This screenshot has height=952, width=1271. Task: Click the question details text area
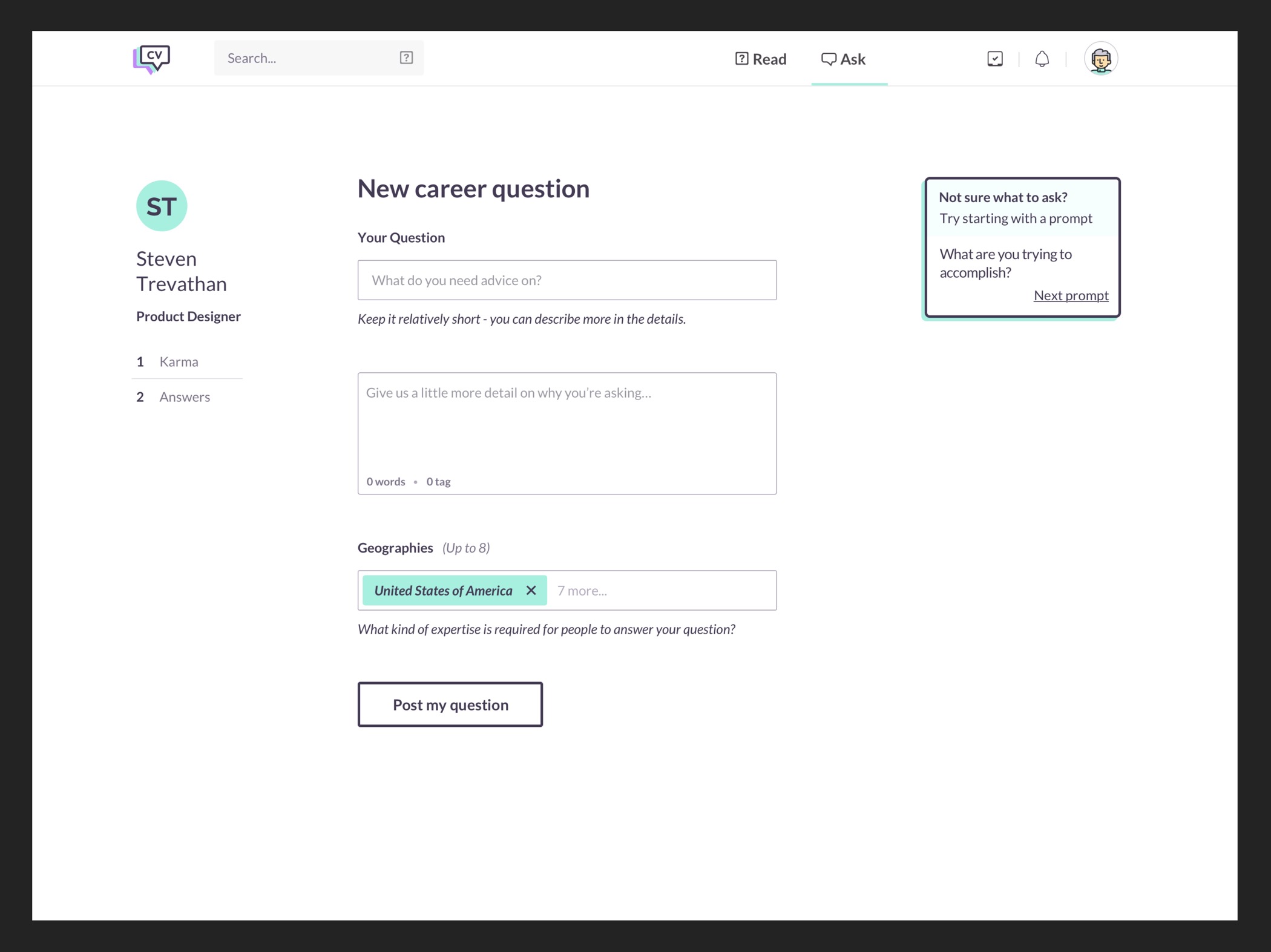coord(567,427)
